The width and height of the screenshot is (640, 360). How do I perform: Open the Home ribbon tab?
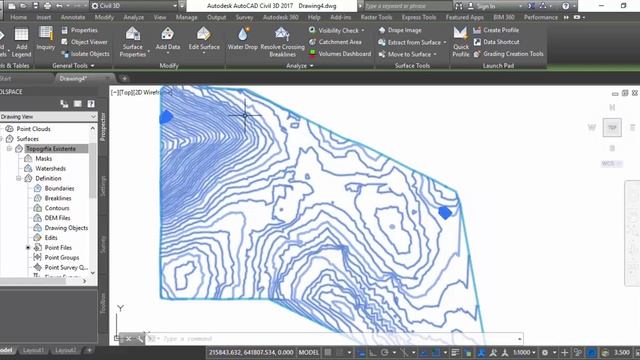coord(18,17)
